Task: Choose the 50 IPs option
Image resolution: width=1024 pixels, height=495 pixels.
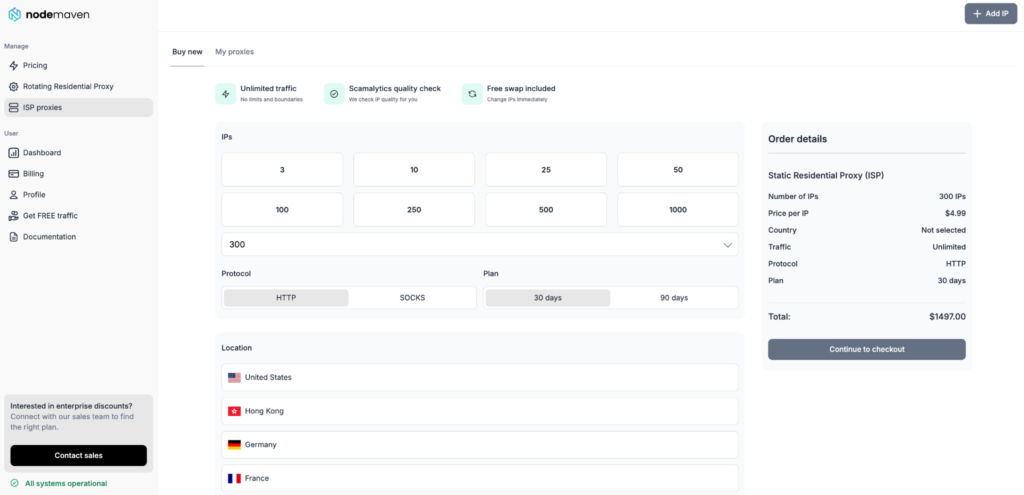Action: point(678,170)
